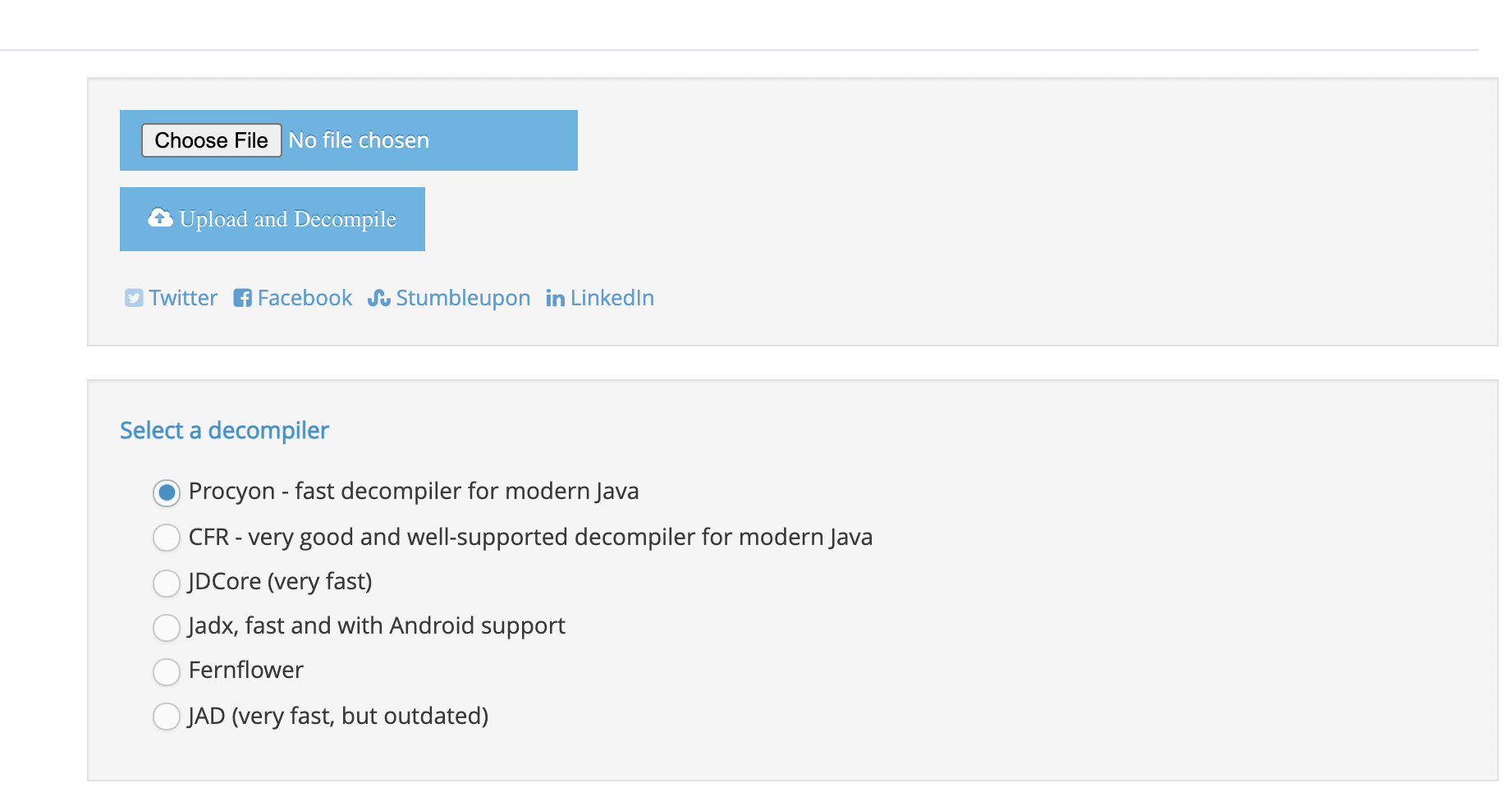Open the Twitter share link
The width and height of the screenshot is (1512, 806).
pos(182,298)
